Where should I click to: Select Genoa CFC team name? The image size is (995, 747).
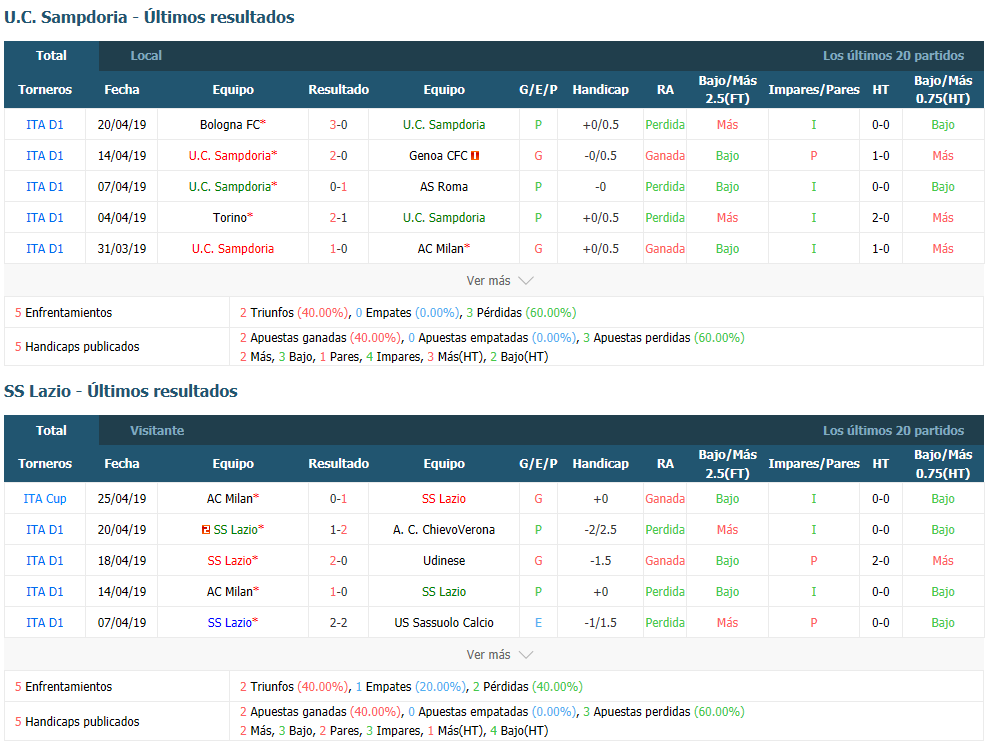[438, 155]
